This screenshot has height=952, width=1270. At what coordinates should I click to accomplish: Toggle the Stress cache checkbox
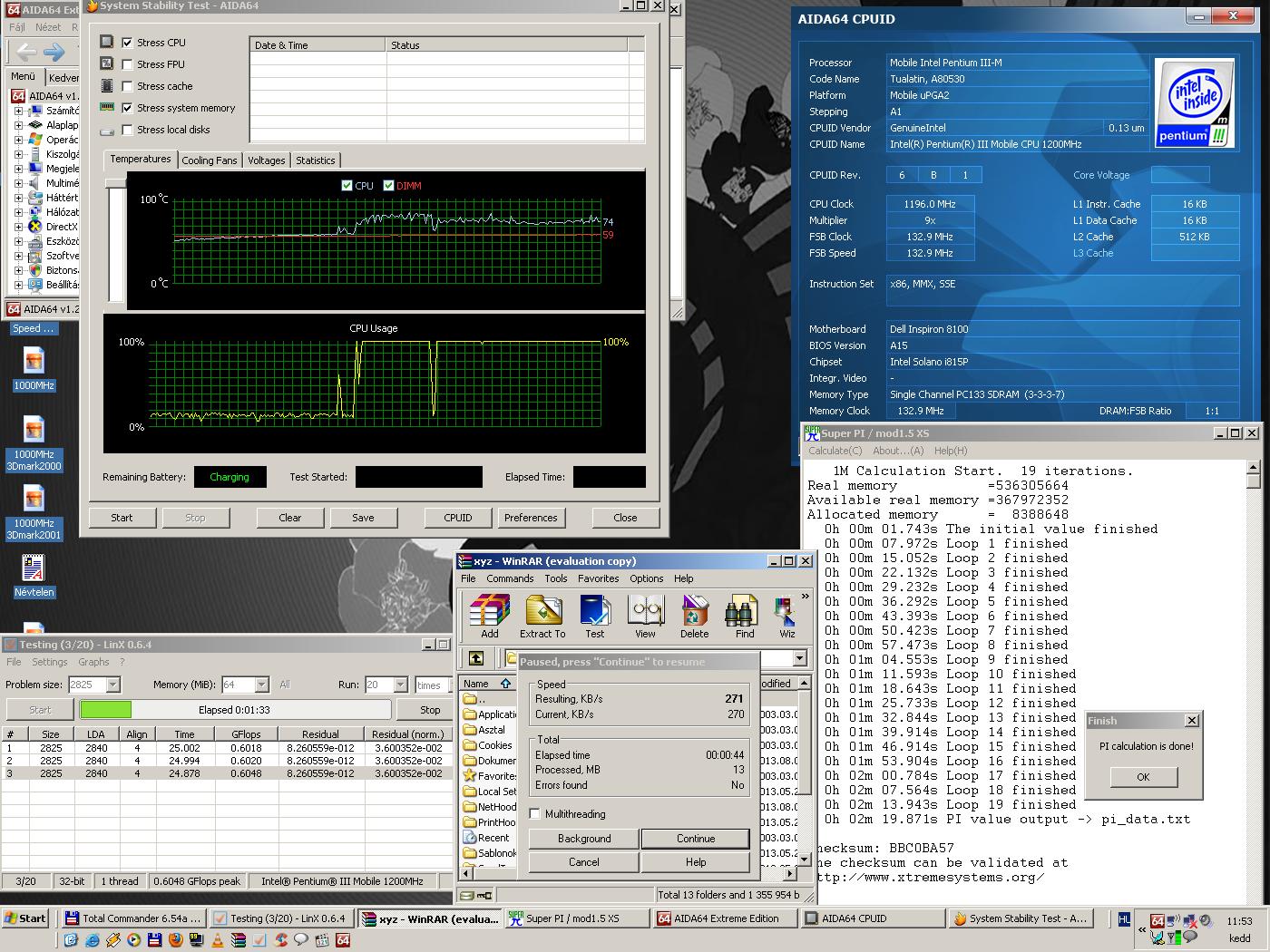[127, 86]
